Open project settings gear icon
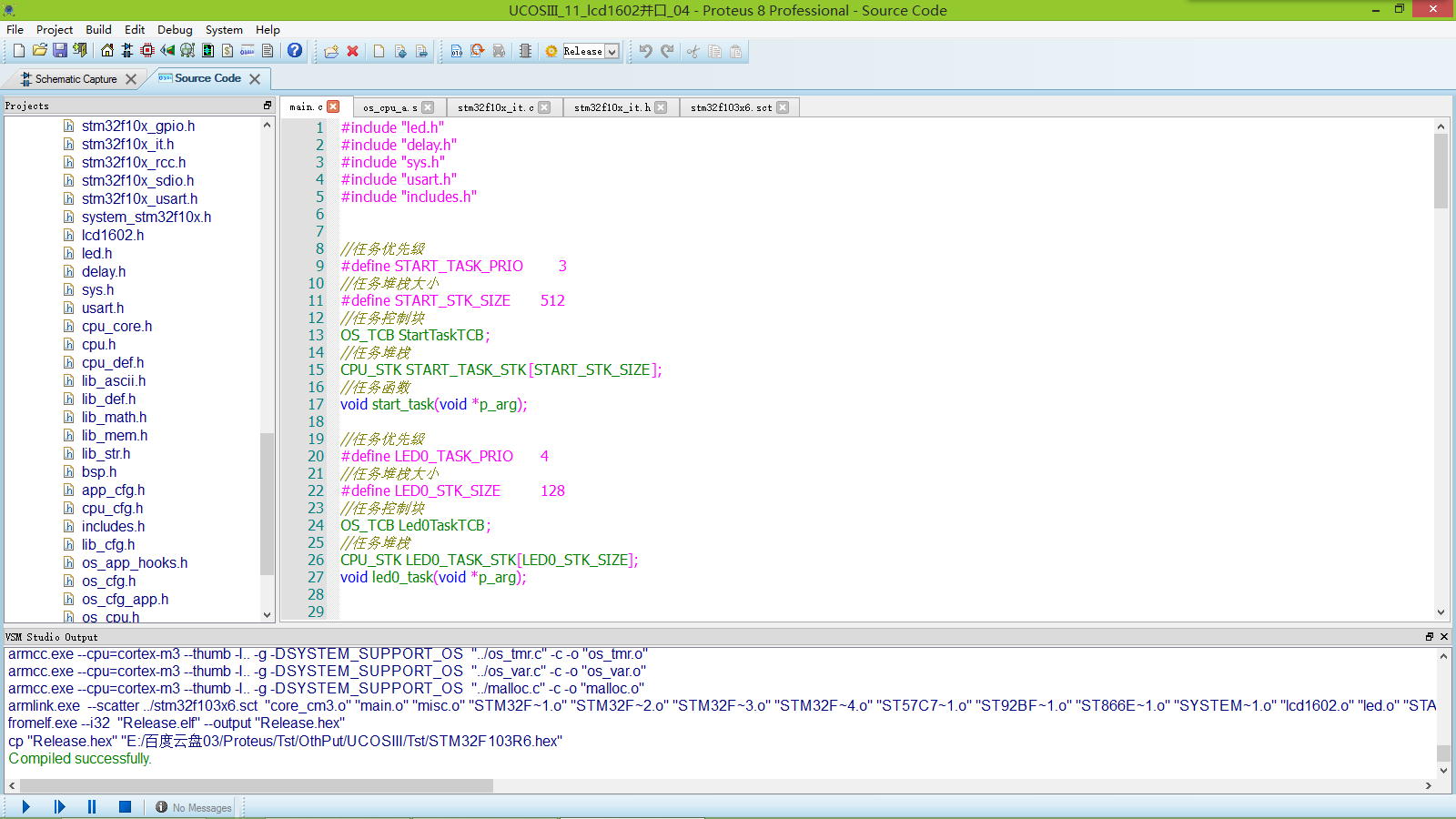 point(551,51)
